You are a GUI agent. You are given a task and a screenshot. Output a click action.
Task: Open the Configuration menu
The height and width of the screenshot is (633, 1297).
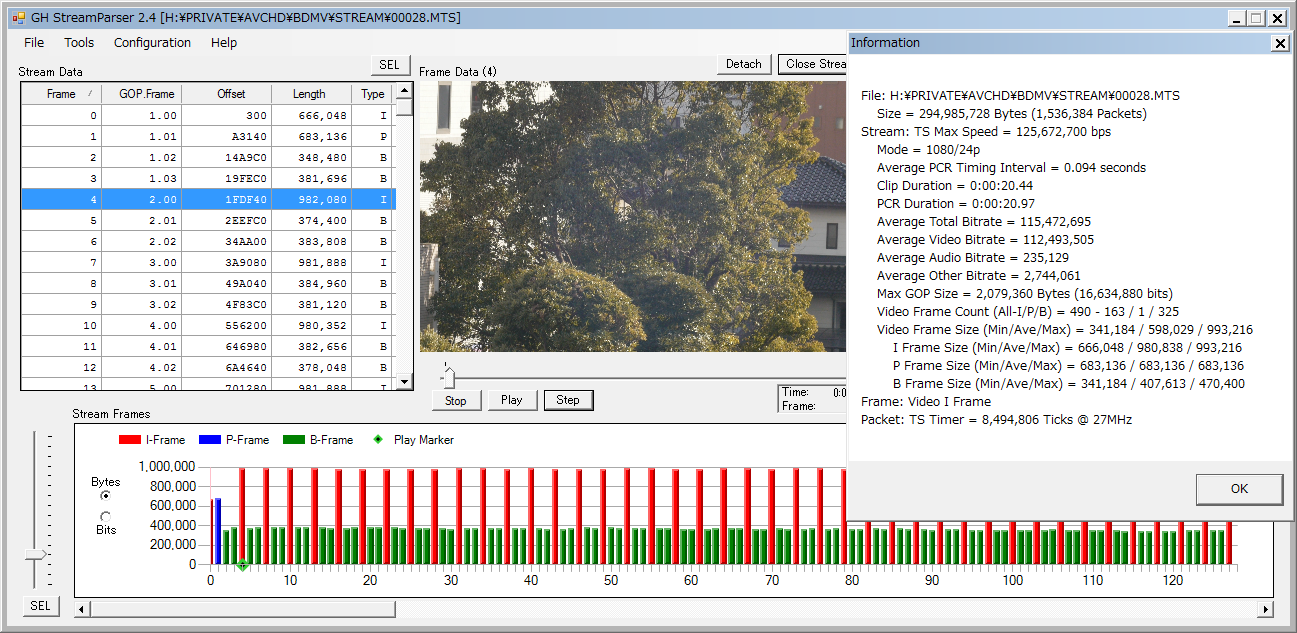pos(152,43)
